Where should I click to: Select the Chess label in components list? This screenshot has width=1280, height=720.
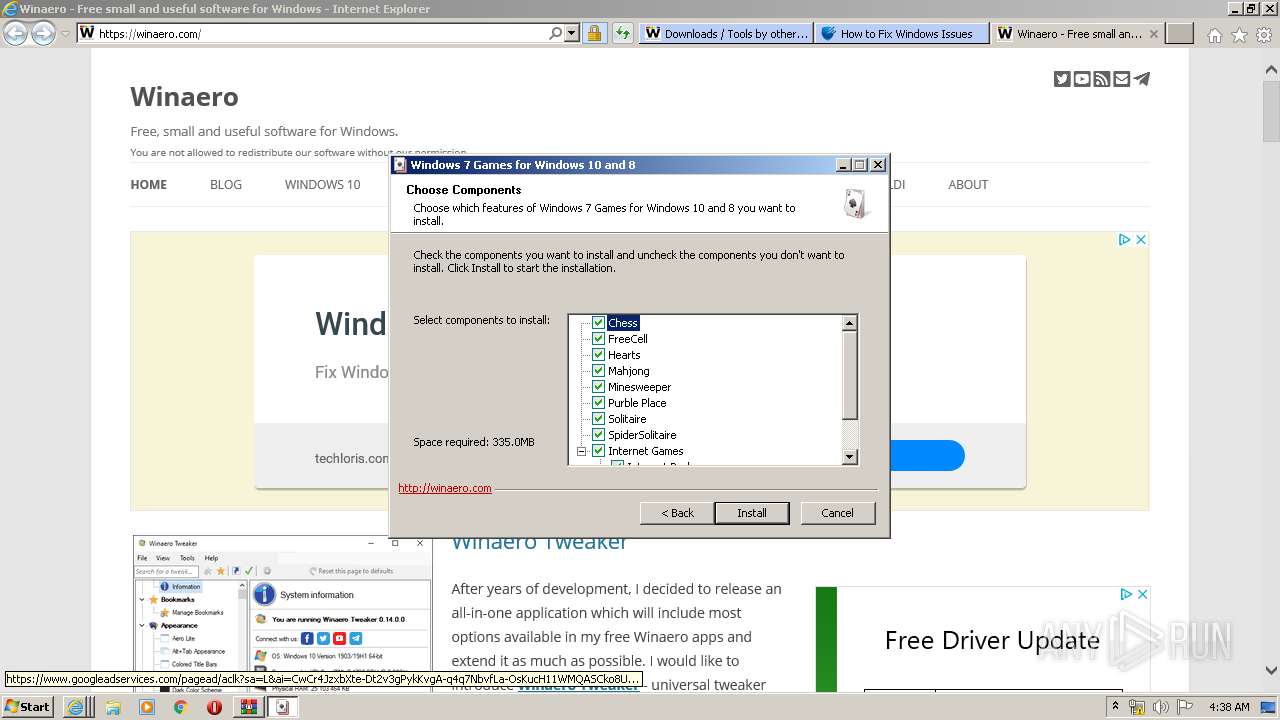pyautogui.click(x=623, y=323)
